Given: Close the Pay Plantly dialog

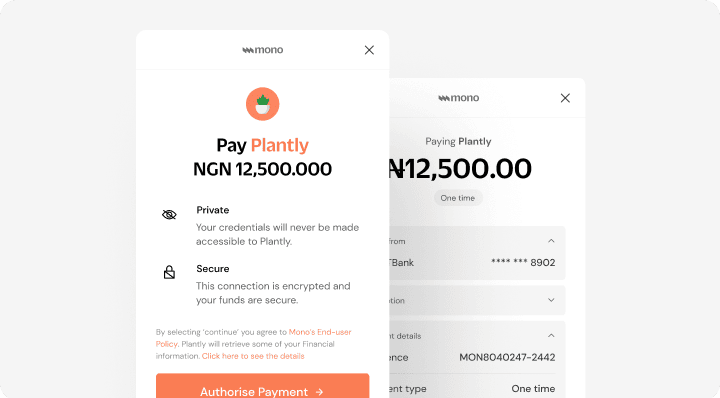Looking at the screenshot, I should [x=369, y=50].
